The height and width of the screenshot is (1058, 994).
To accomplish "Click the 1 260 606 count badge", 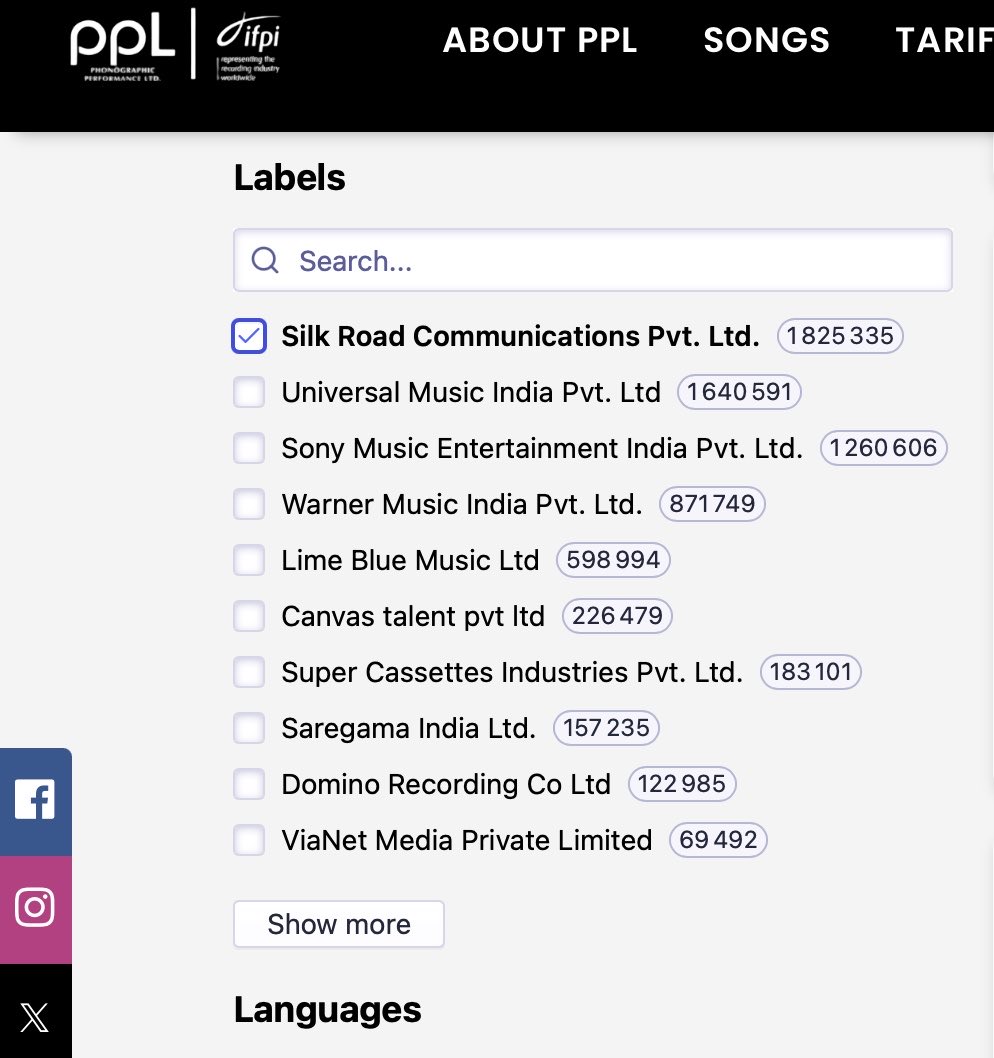I will pos(883,448).
